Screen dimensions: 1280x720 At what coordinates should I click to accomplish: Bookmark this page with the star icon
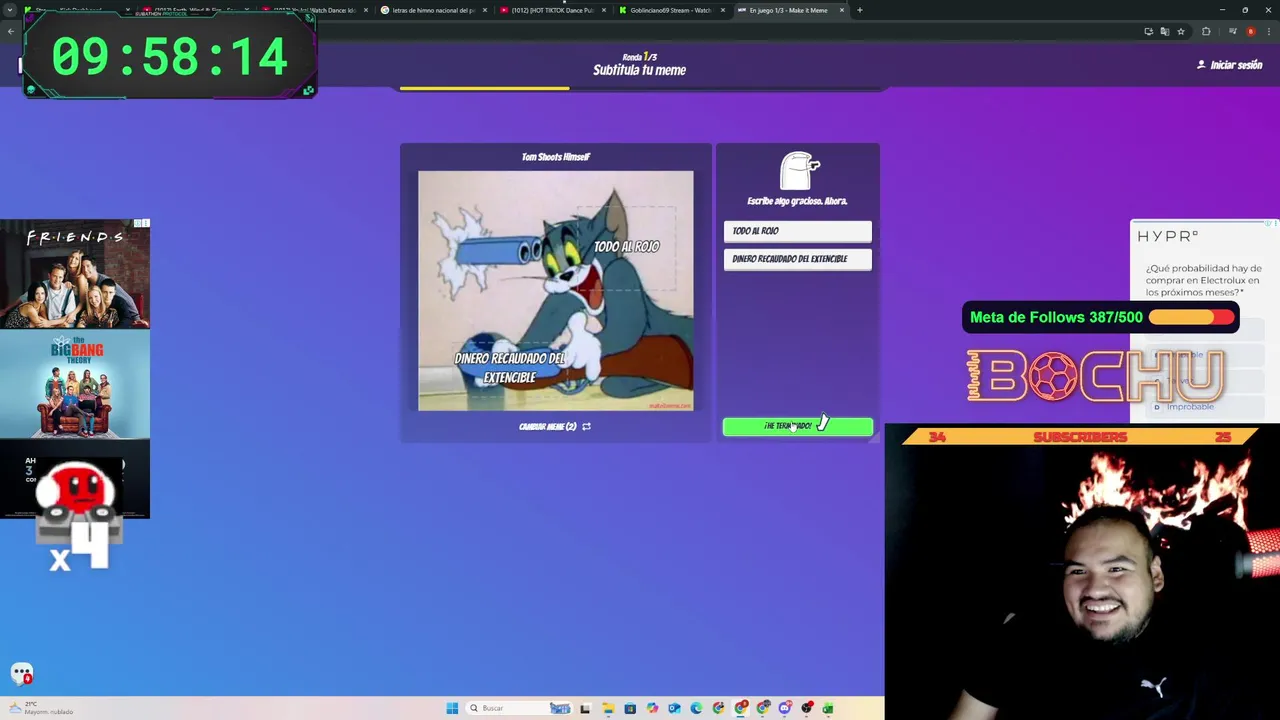pos(1181,31)
